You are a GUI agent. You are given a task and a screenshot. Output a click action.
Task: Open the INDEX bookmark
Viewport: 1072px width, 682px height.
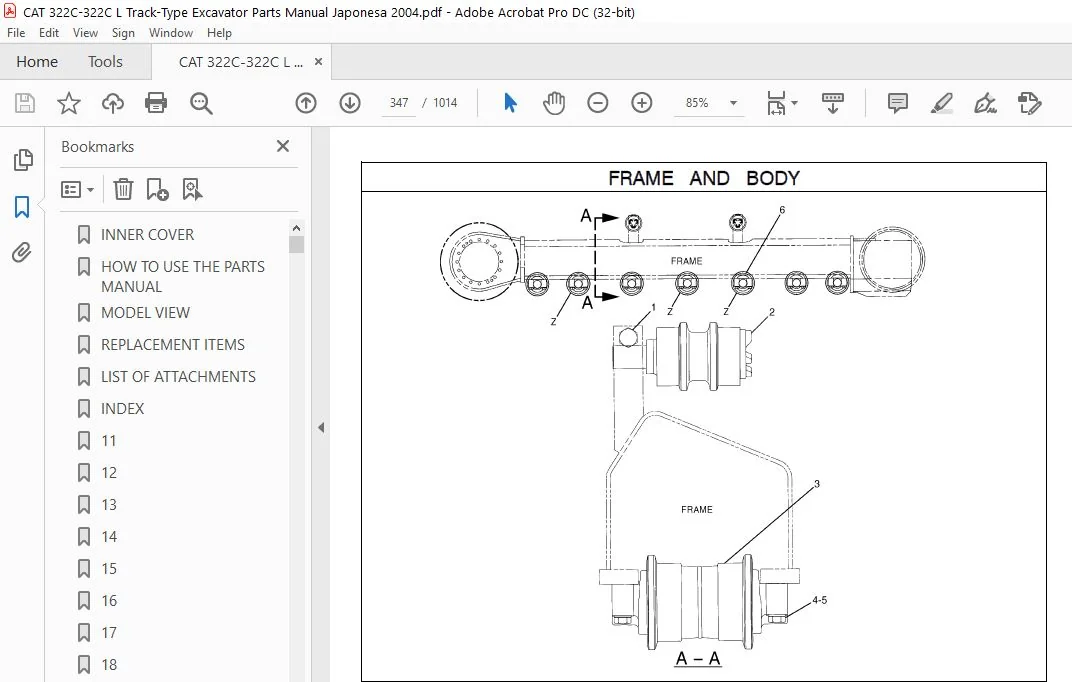(122, 409)
